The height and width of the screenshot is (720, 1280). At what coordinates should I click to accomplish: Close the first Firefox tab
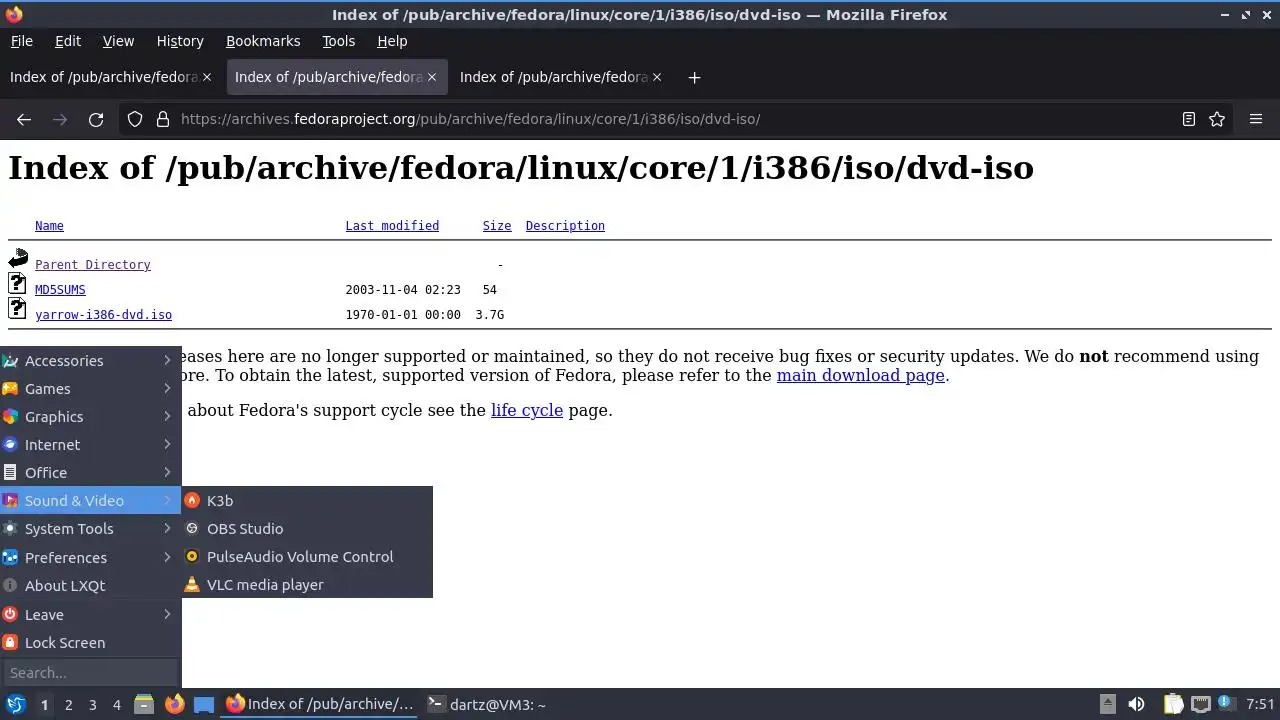pos(207,77)
